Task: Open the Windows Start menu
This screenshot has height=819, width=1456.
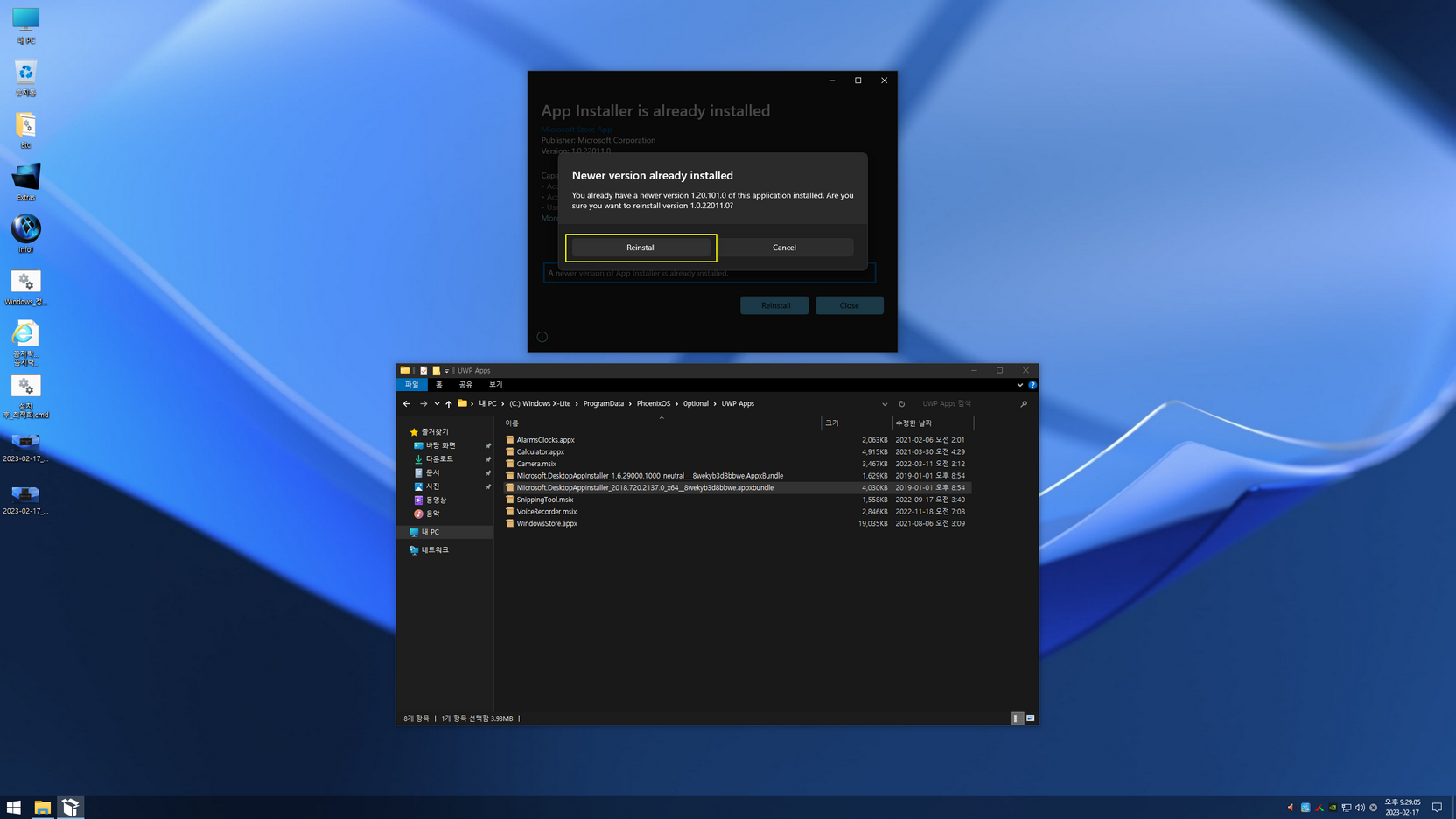Action: tap(14, 808)
